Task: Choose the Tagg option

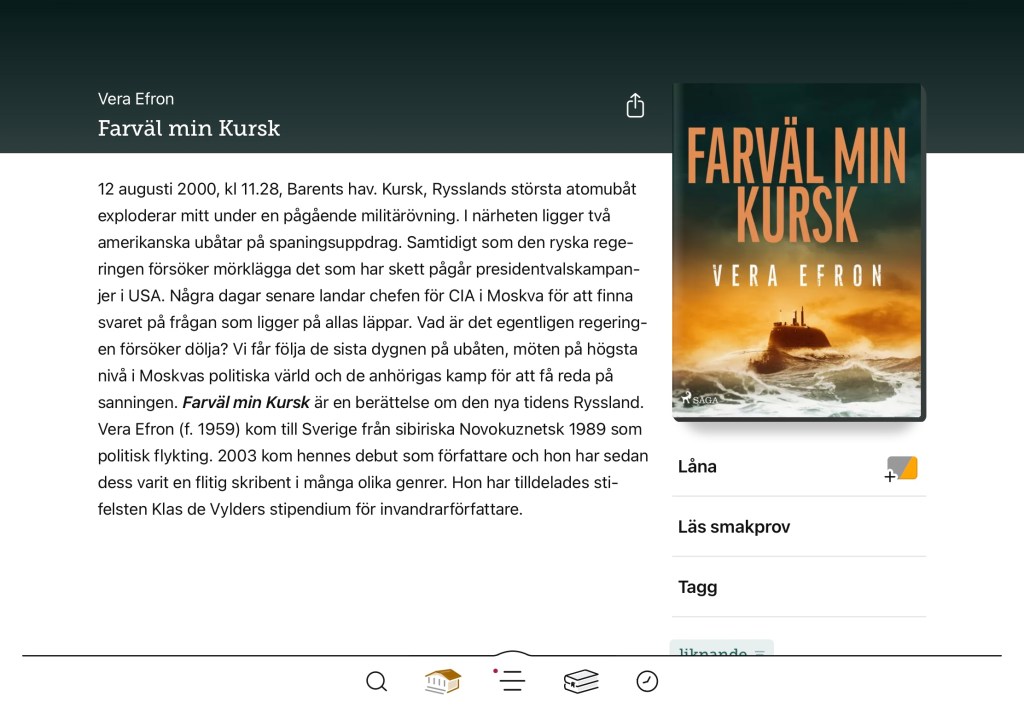Action: (799, 586)
